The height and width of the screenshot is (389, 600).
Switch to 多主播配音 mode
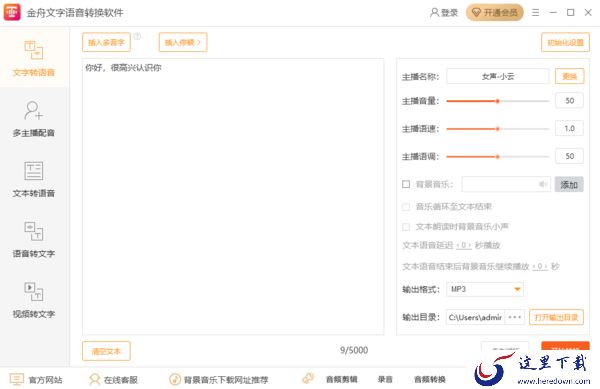click(x=34, y=119)
